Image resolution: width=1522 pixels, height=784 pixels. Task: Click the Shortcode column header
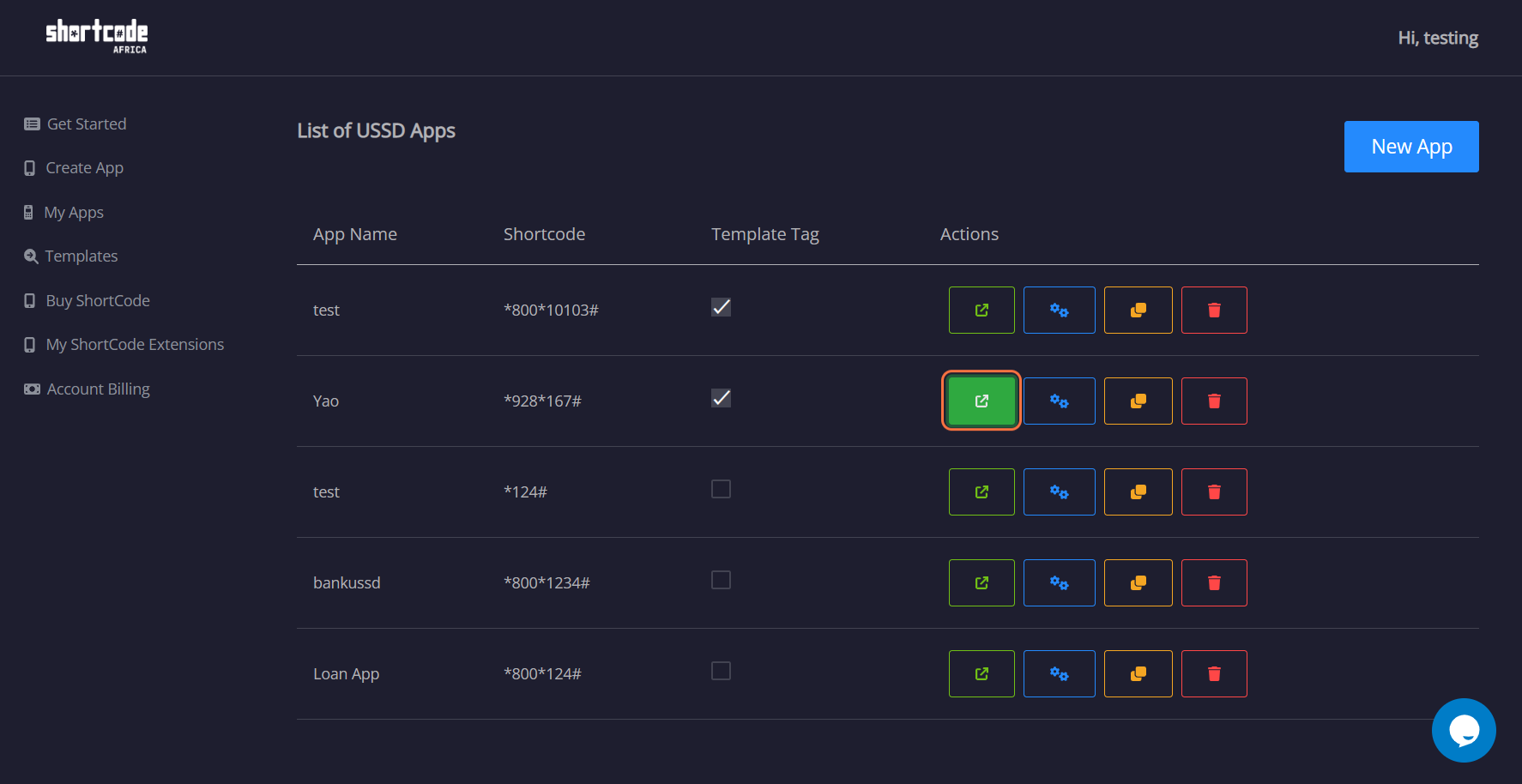[x=544, y=234]
